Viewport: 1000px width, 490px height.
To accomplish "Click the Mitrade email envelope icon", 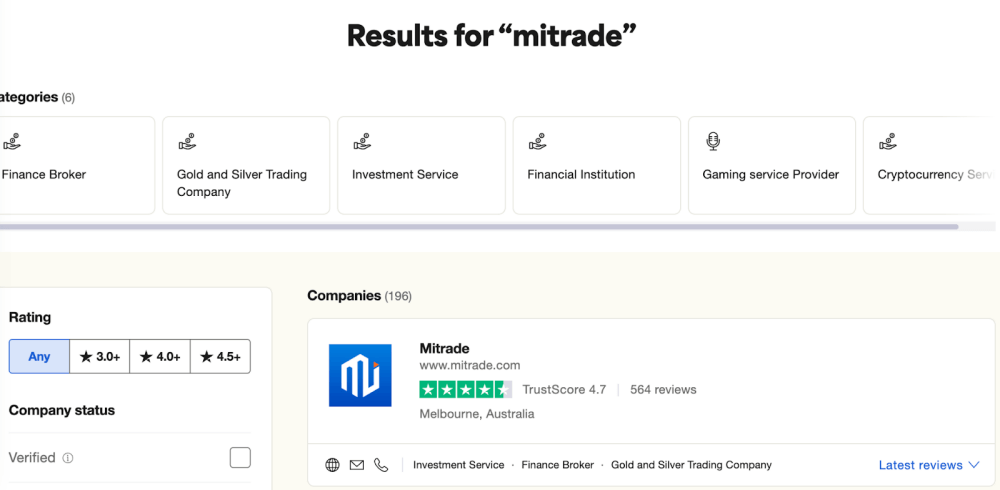I will point(357,465).
